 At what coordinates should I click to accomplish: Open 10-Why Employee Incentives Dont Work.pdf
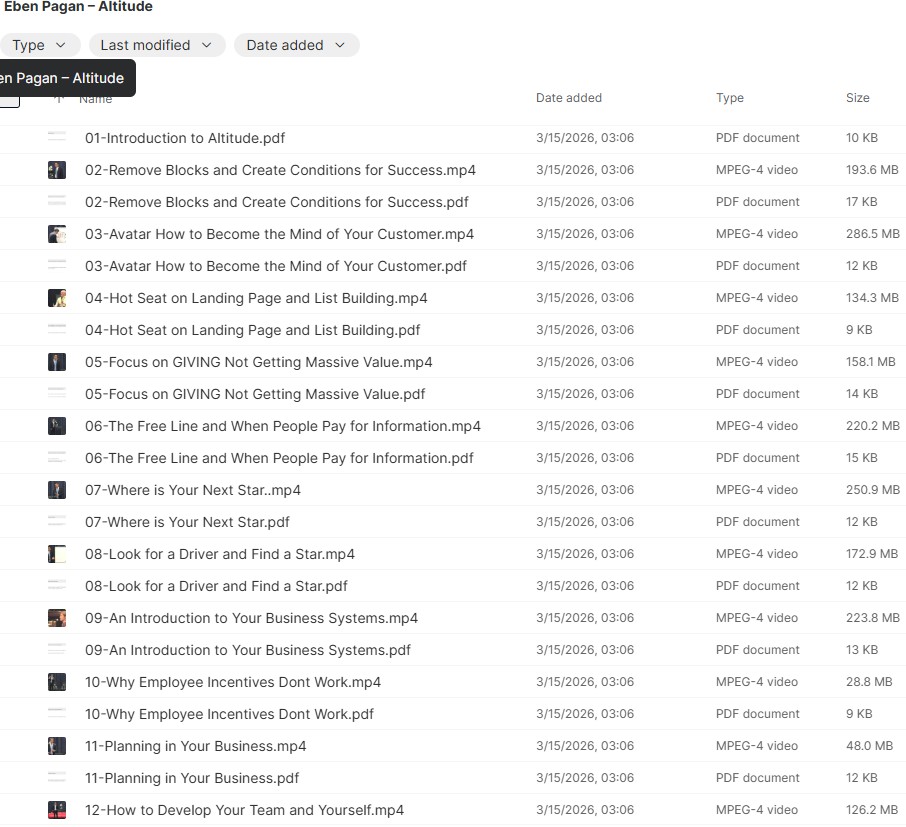(x=229, y=714)
